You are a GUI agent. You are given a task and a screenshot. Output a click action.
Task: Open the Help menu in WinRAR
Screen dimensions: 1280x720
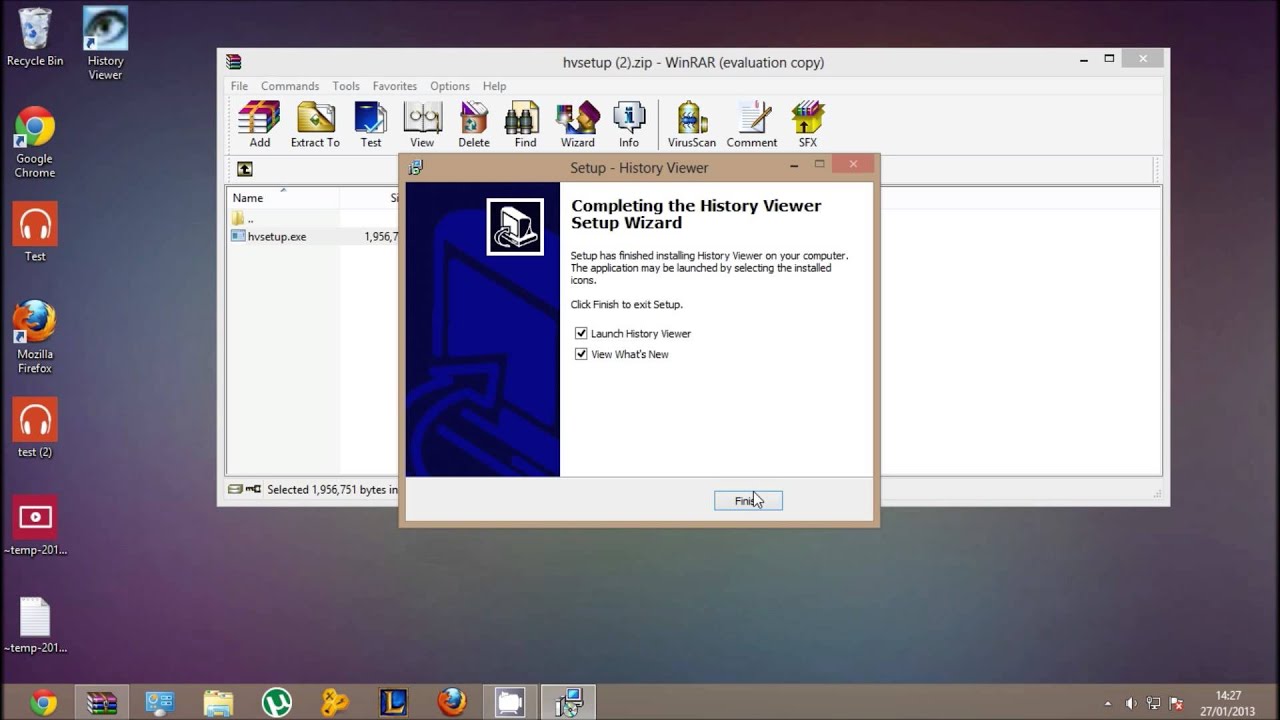tap(494, 86)
